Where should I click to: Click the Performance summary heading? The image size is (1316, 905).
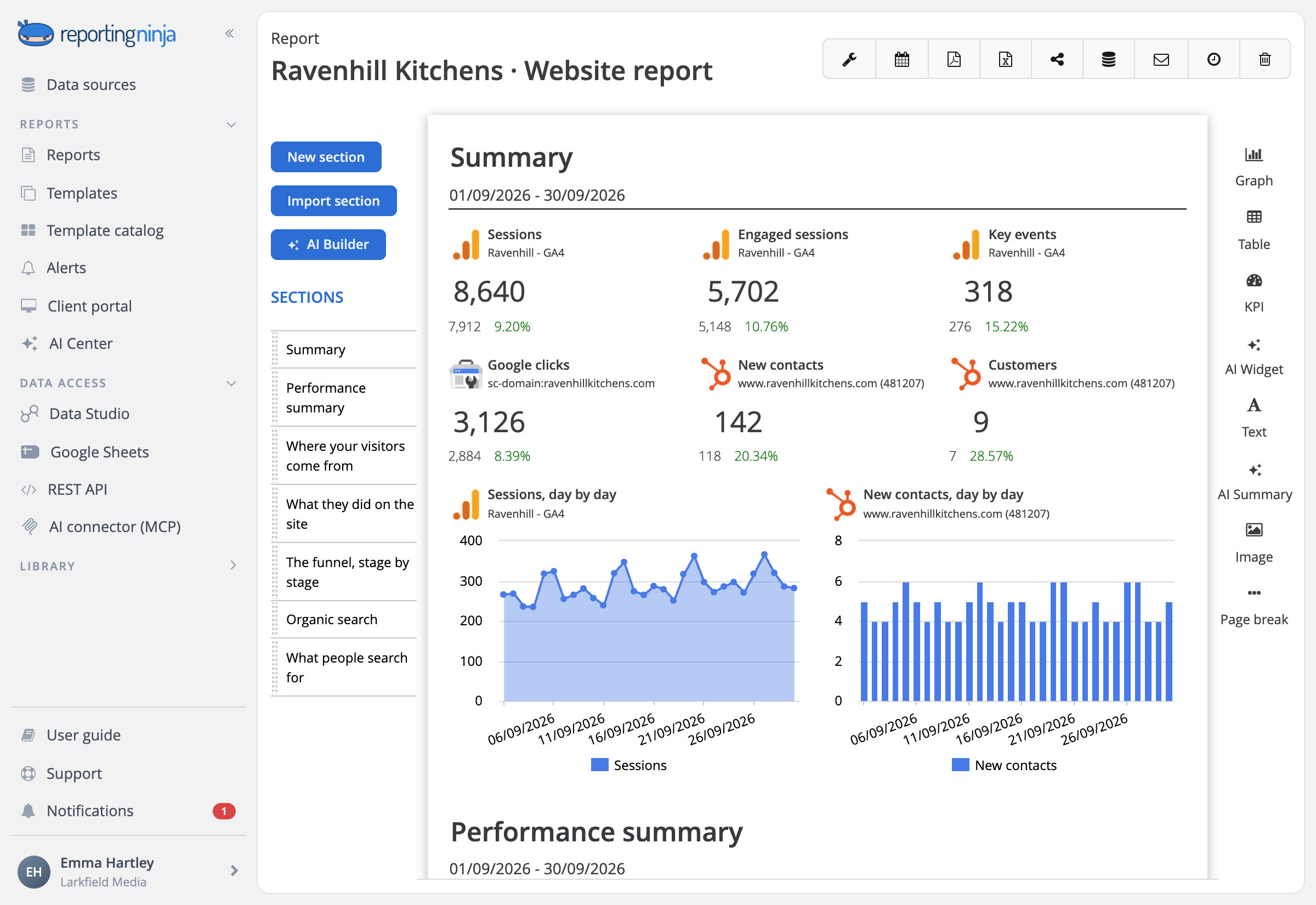coord(596,832)
